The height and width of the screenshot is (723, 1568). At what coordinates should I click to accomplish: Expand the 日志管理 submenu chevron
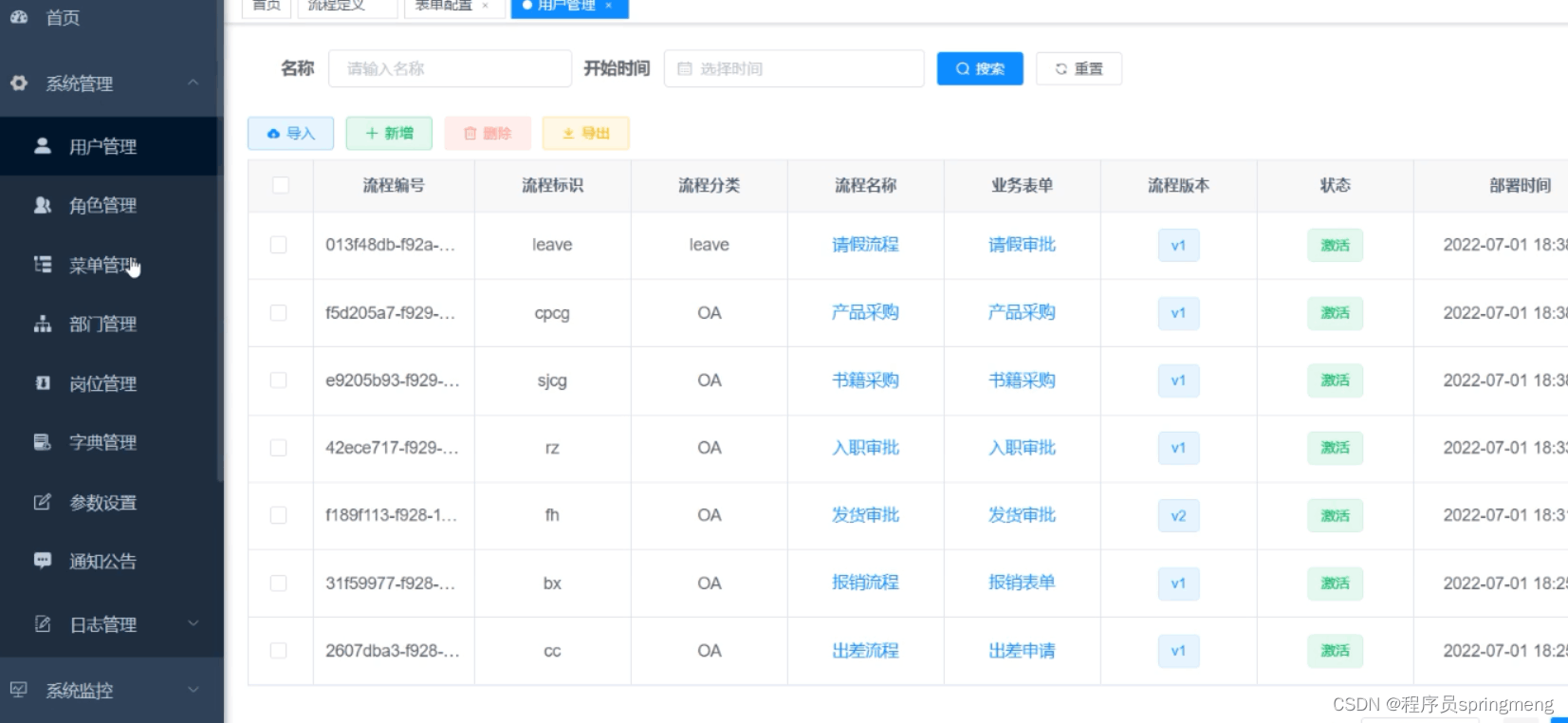(x=194, y=623)
